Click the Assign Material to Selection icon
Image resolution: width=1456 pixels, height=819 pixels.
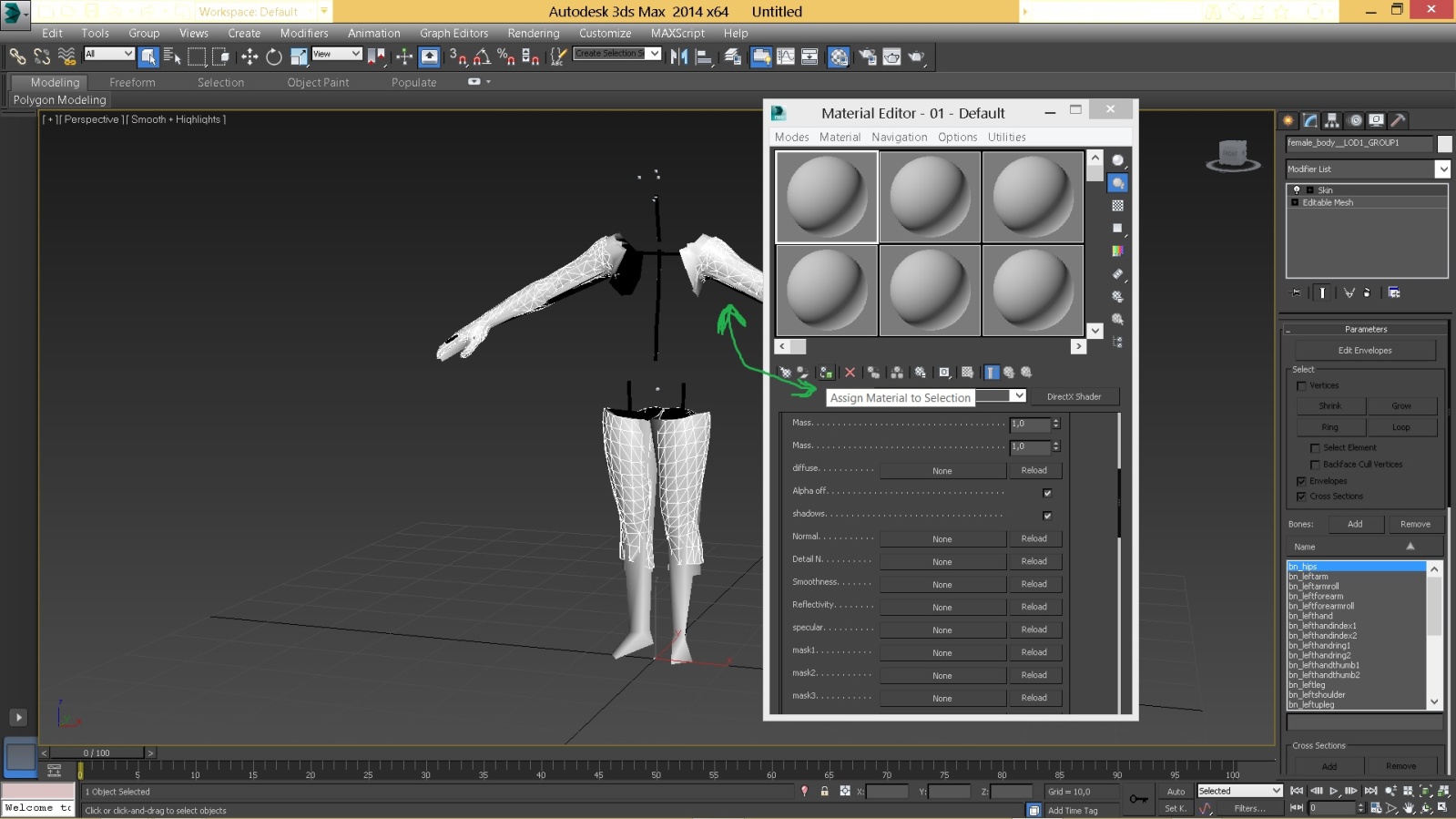click(x=826, y=373)
